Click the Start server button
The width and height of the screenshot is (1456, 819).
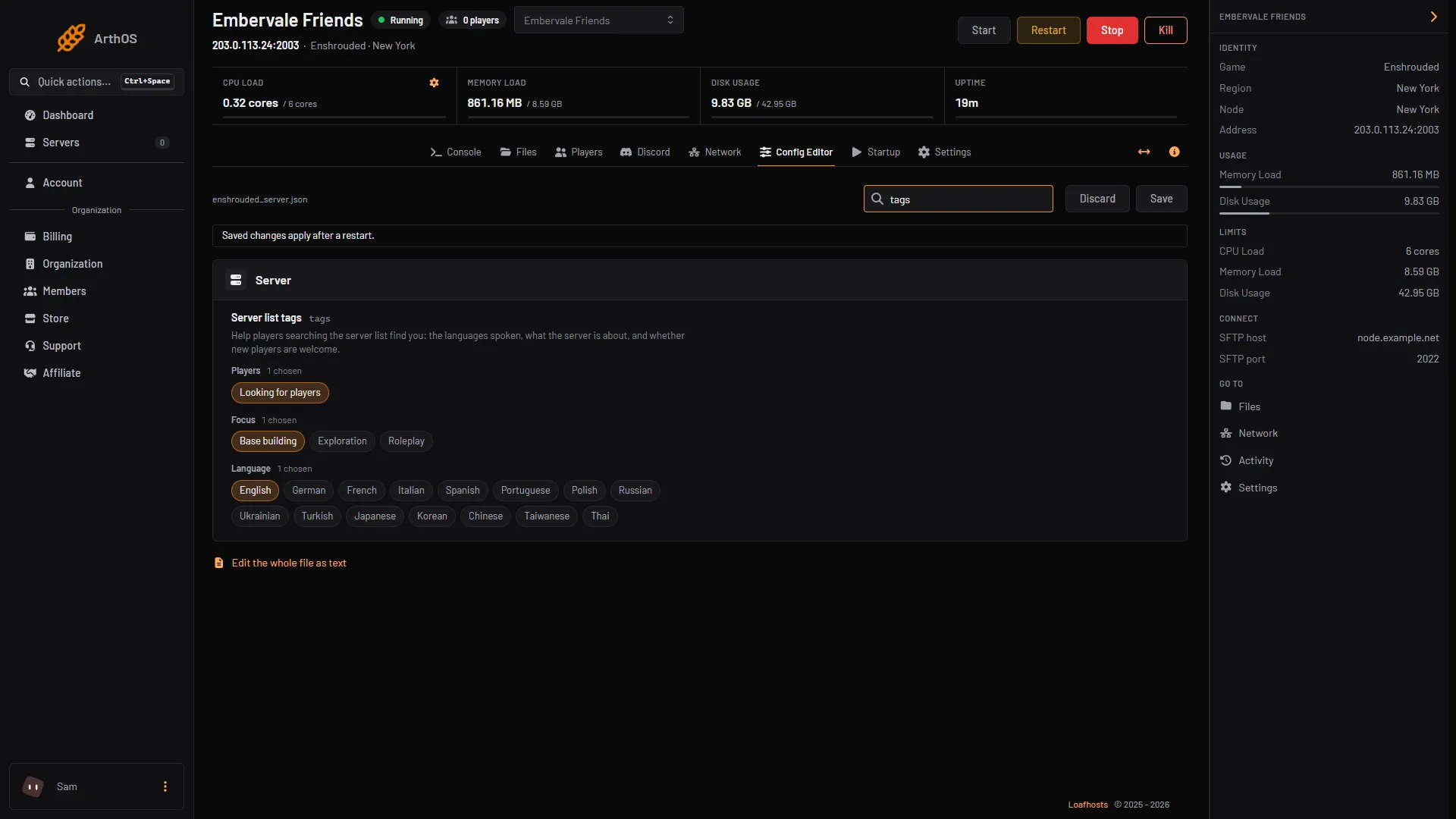pyautogui.click(x=984, y=30)
